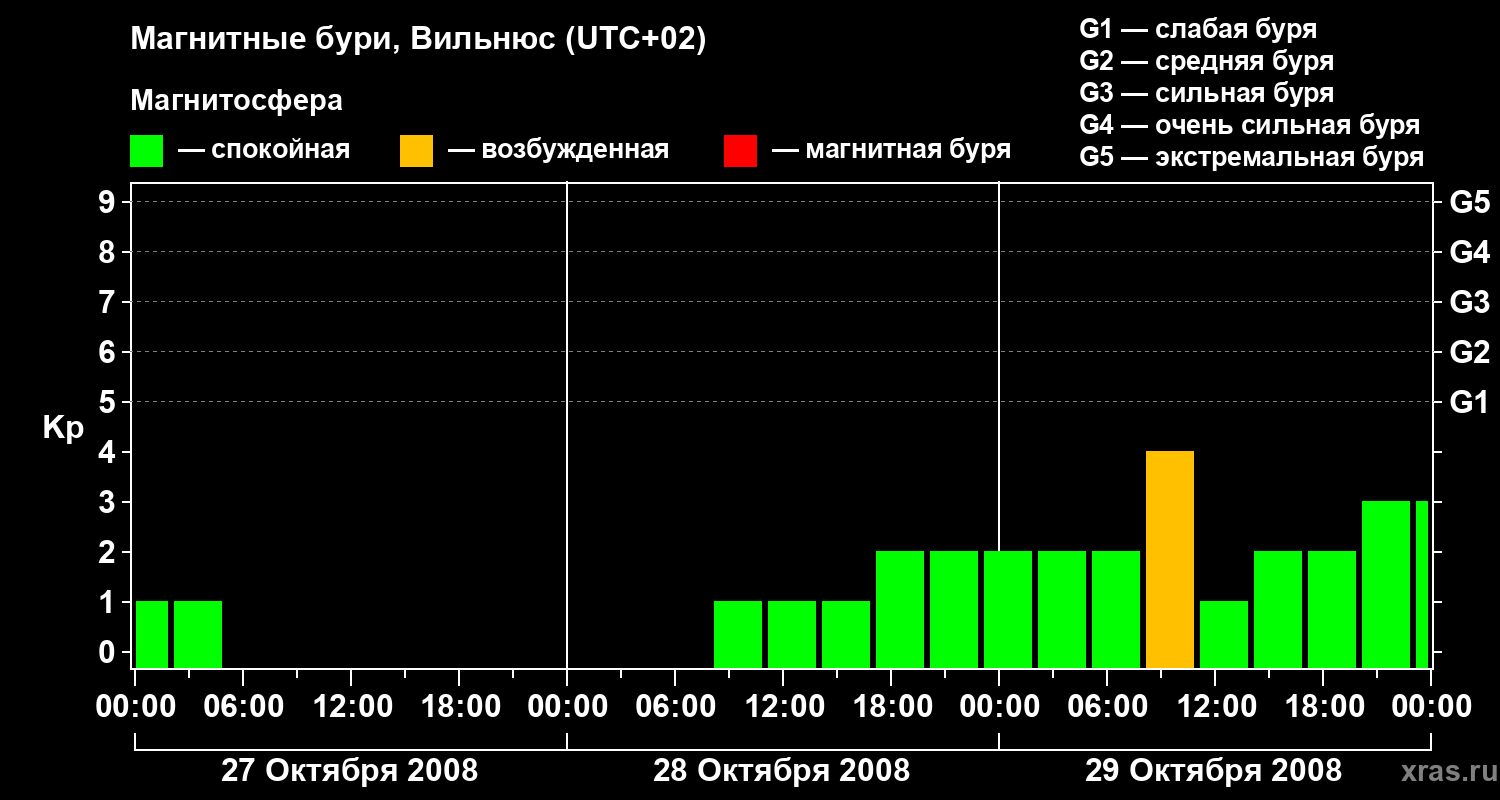Screen dimensions: 1500x800
Task: Click the G3 label on the right axis
Action: pos(1470,302)
